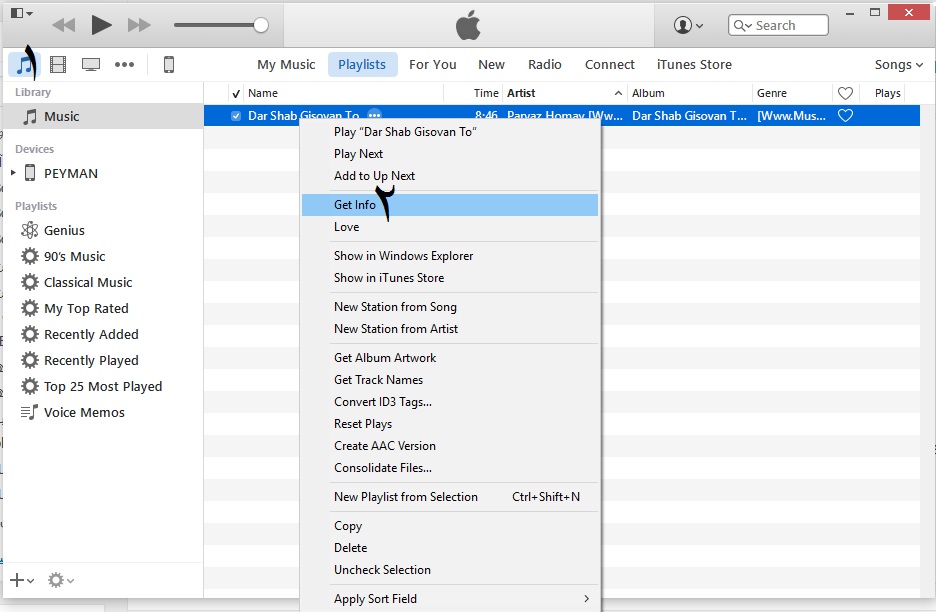
Task: Choose Show in Windows Explorer
Action: 449,256
